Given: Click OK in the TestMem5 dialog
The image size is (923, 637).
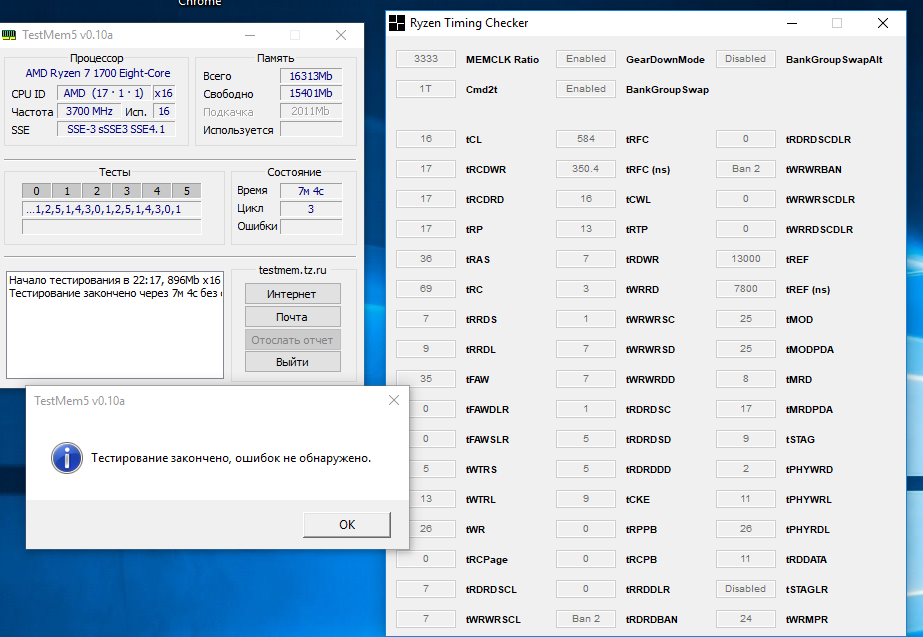Looking at the screenshot, I should click(x=347, y=524).
